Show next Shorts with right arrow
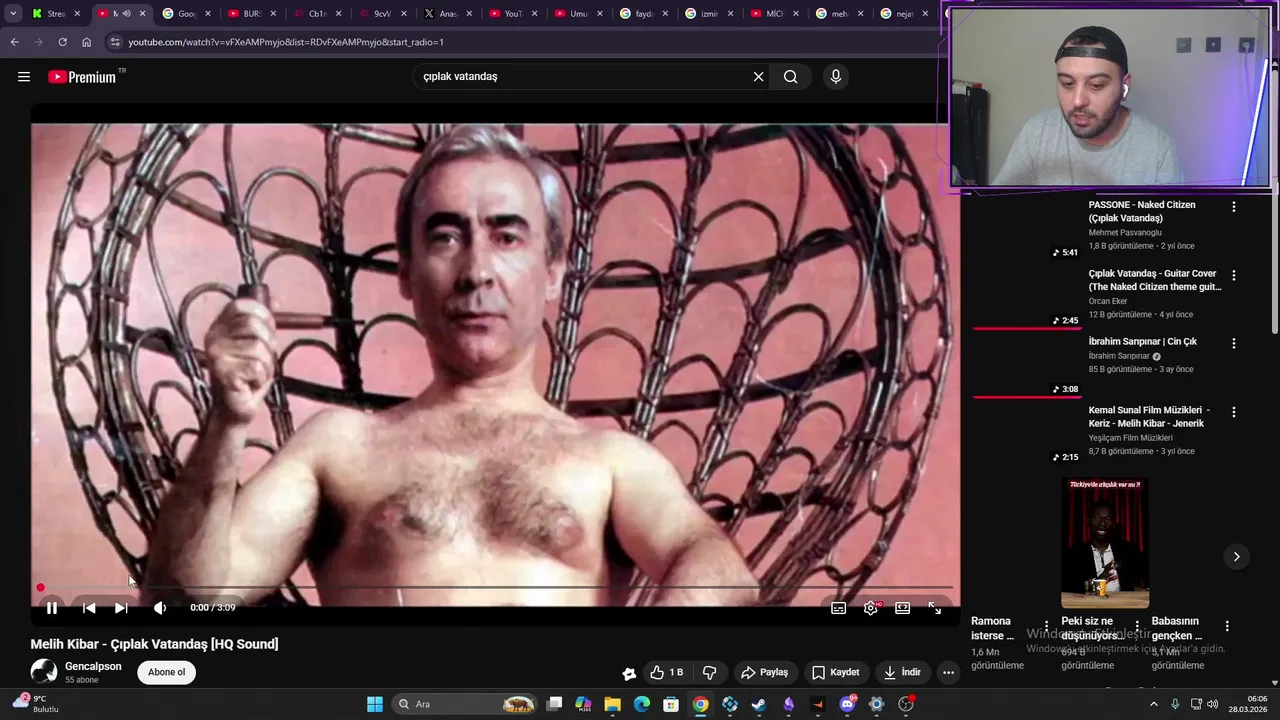1280x720 pixels. pos(1236,557)
